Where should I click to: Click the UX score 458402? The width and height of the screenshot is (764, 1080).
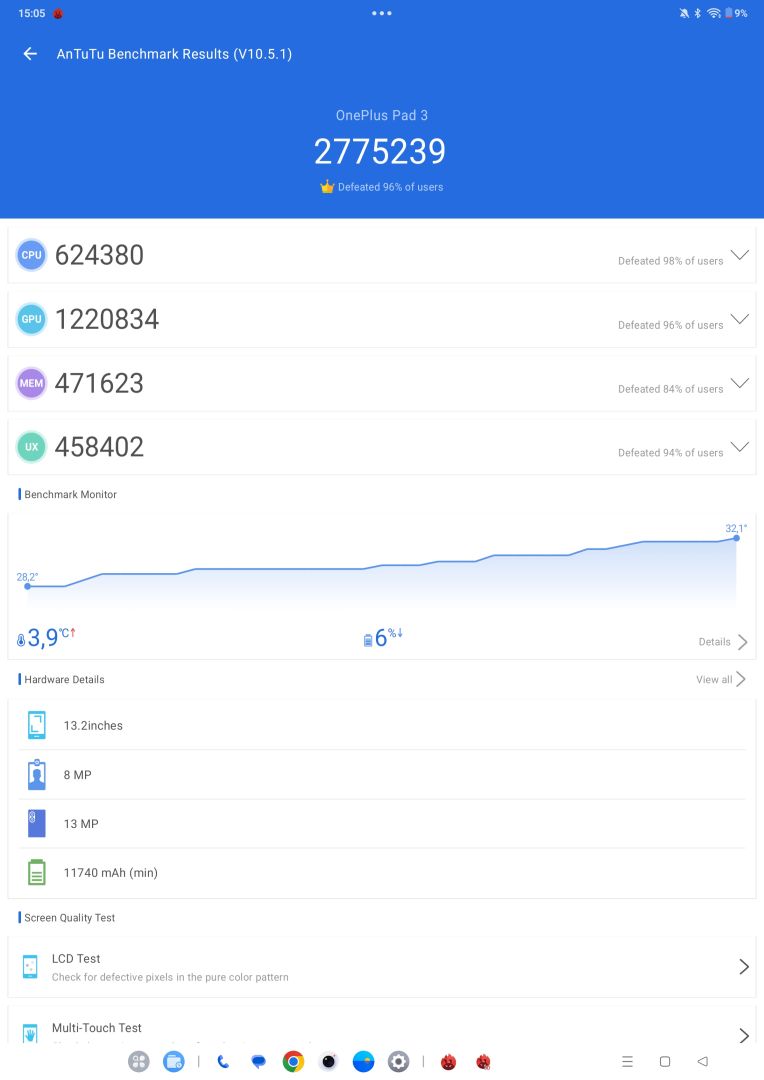(x=99, y=447)
